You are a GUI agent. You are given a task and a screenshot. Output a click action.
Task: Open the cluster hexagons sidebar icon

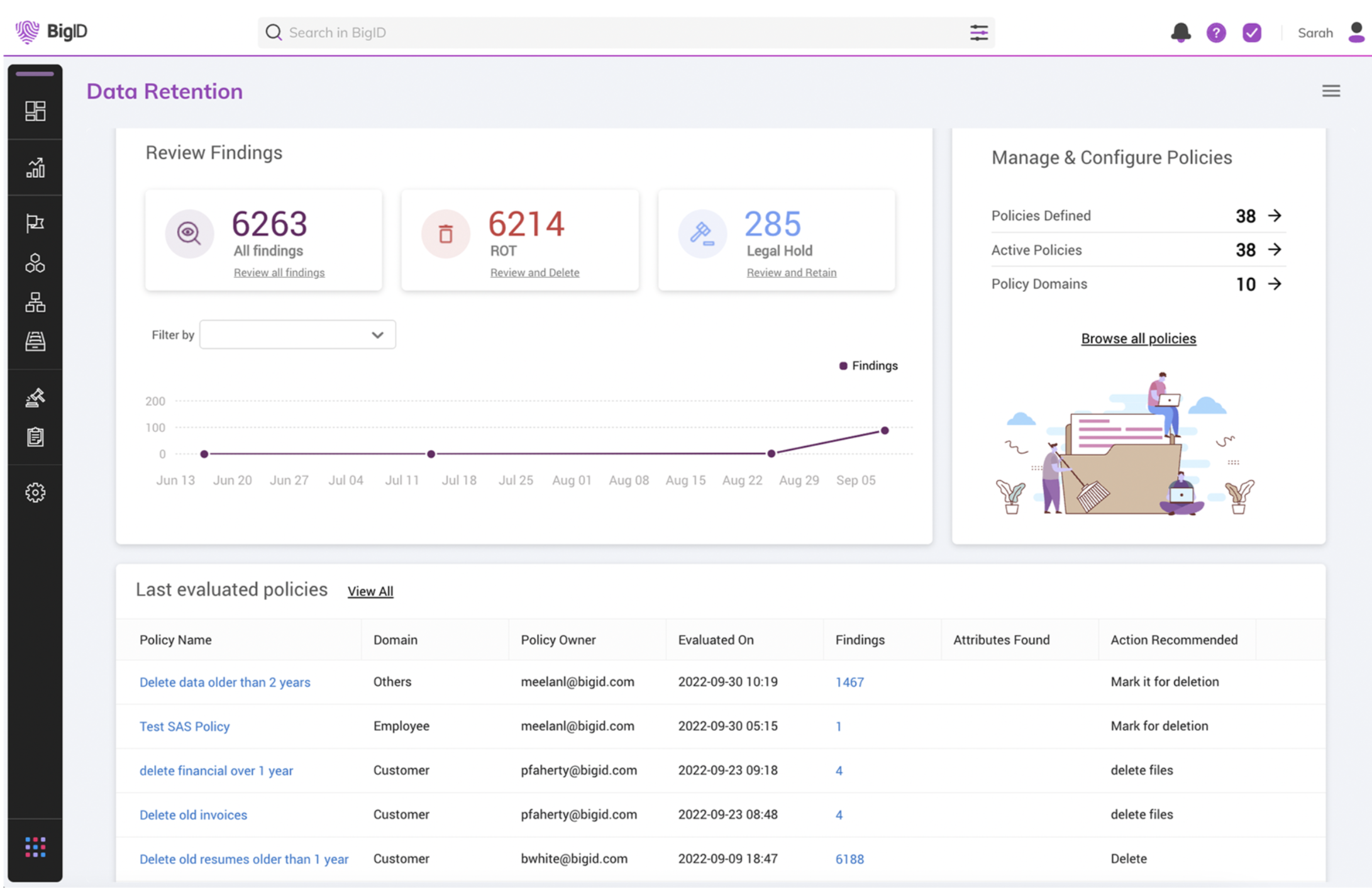tap(35, 263)
